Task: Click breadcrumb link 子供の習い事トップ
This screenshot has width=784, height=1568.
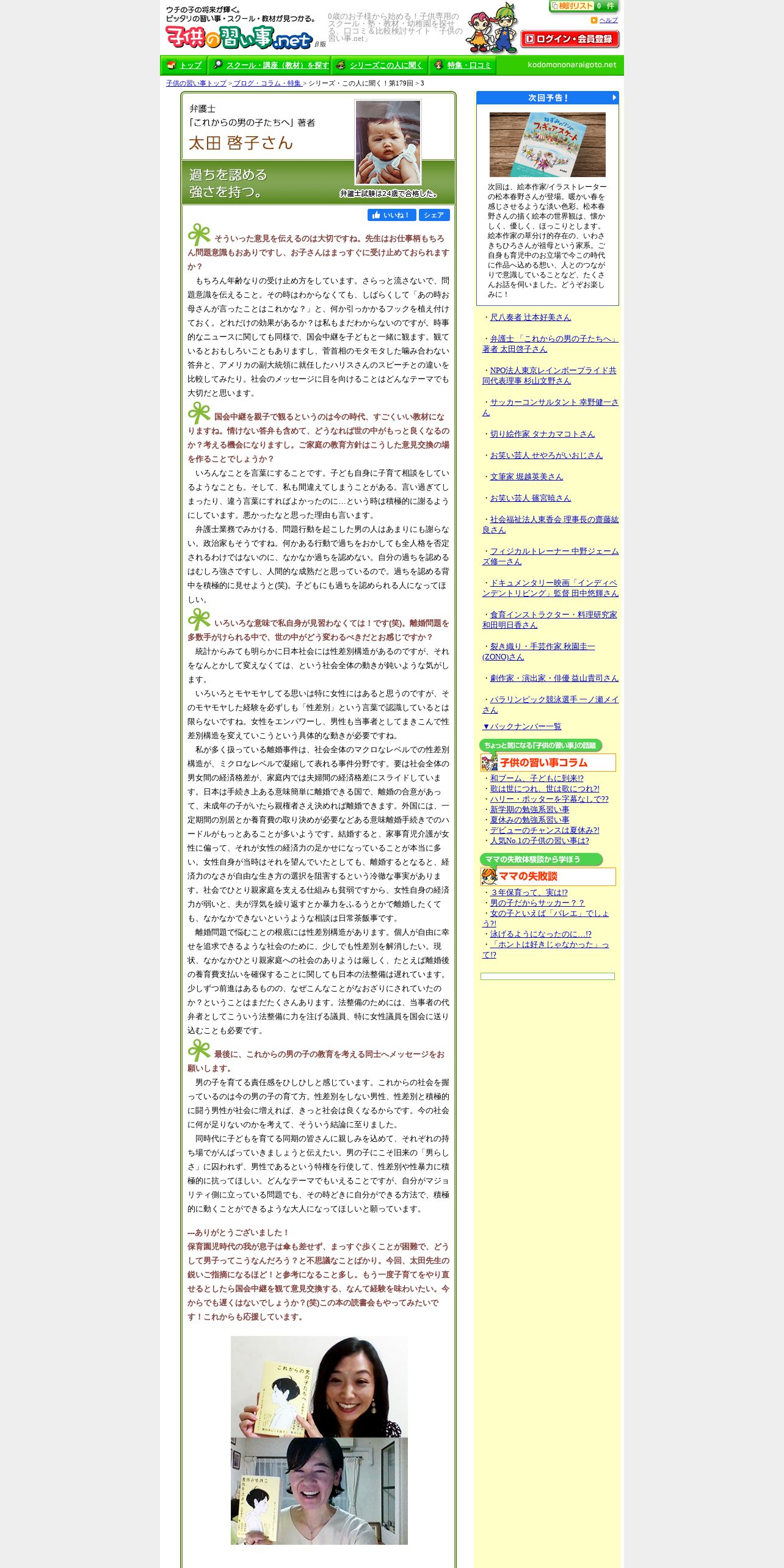Action: pyautogui.click(x=196, y=83)
